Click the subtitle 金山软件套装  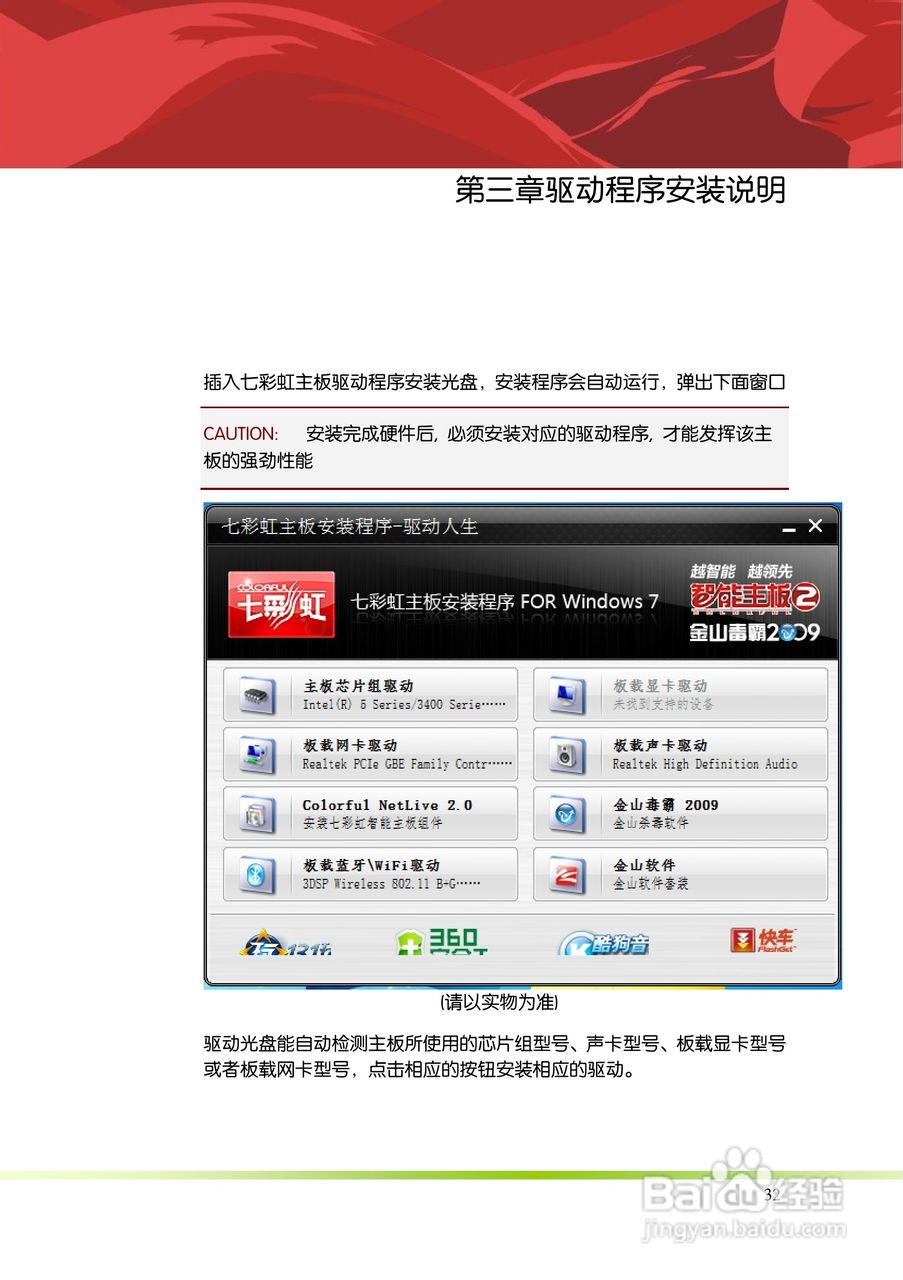pyautogui.click(x=651, y=884)
